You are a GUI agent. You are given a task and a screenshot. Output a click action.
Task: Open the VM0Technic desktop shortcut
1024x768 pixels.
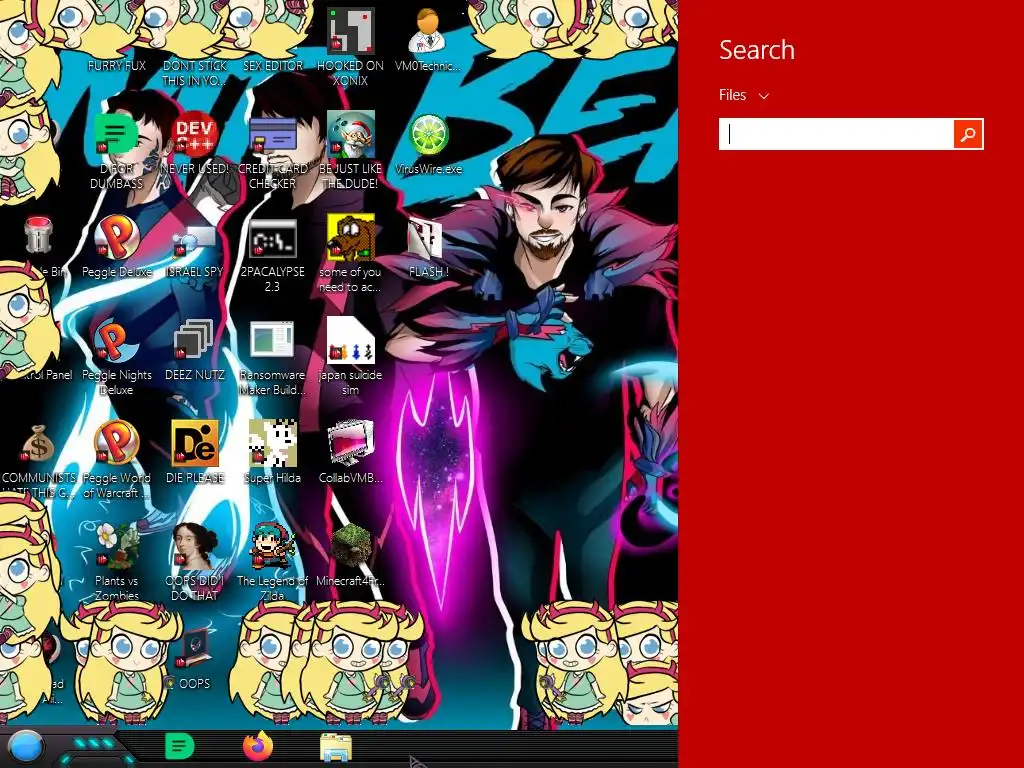tap(428, 31)
